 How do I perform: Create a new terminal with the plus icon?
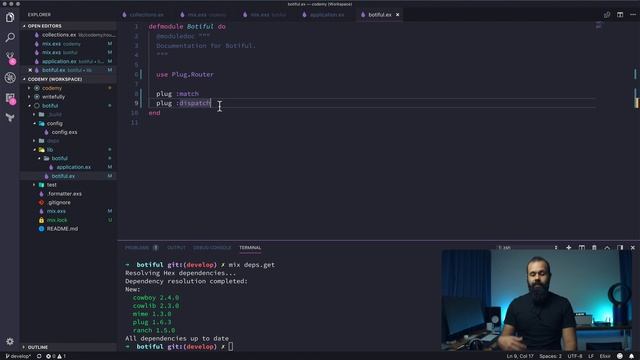[569, 248]
